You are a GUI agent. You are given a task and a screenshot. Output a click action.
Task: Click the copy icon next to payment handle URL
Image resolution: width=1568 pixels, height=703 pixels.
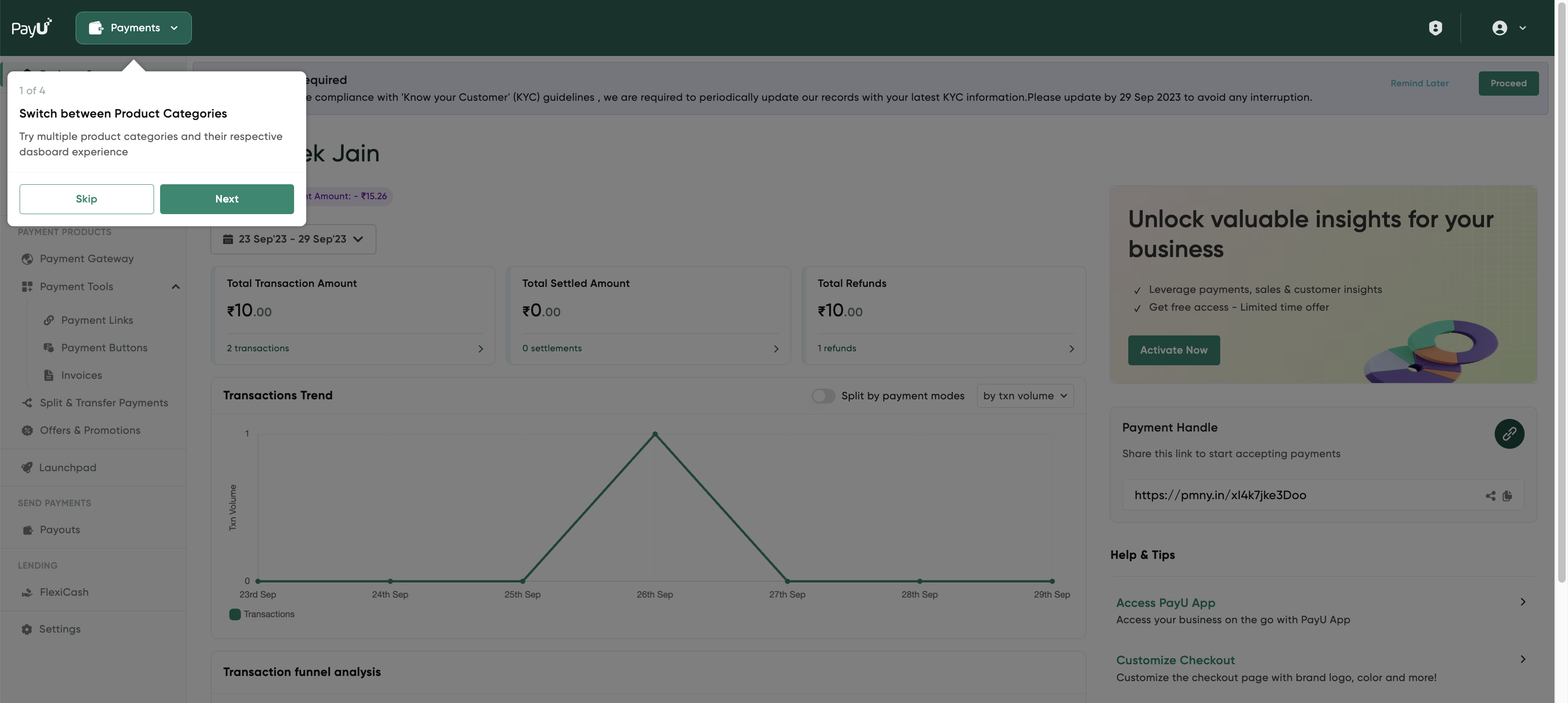[x=1507, y=495]
